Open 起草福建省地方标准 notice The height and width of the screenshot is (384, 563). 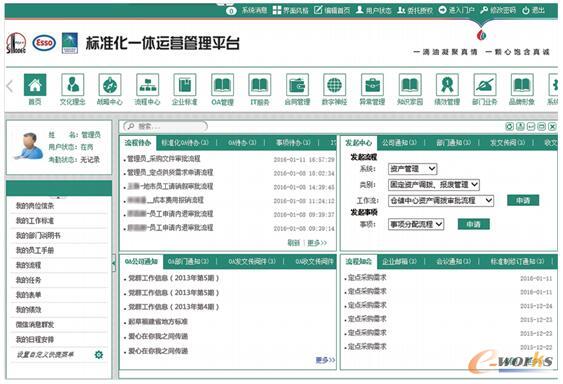click(x=158, y=322)
